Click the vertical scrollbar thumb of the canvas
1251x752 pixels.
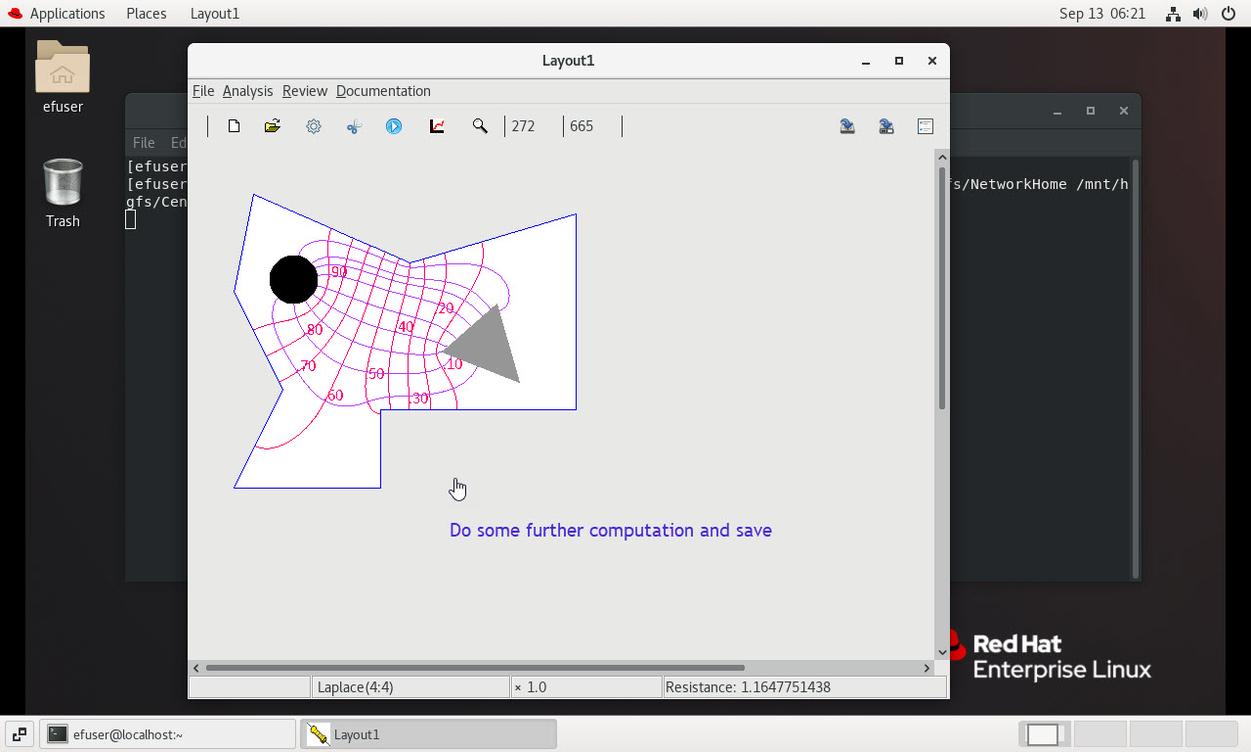coord(941,288)
